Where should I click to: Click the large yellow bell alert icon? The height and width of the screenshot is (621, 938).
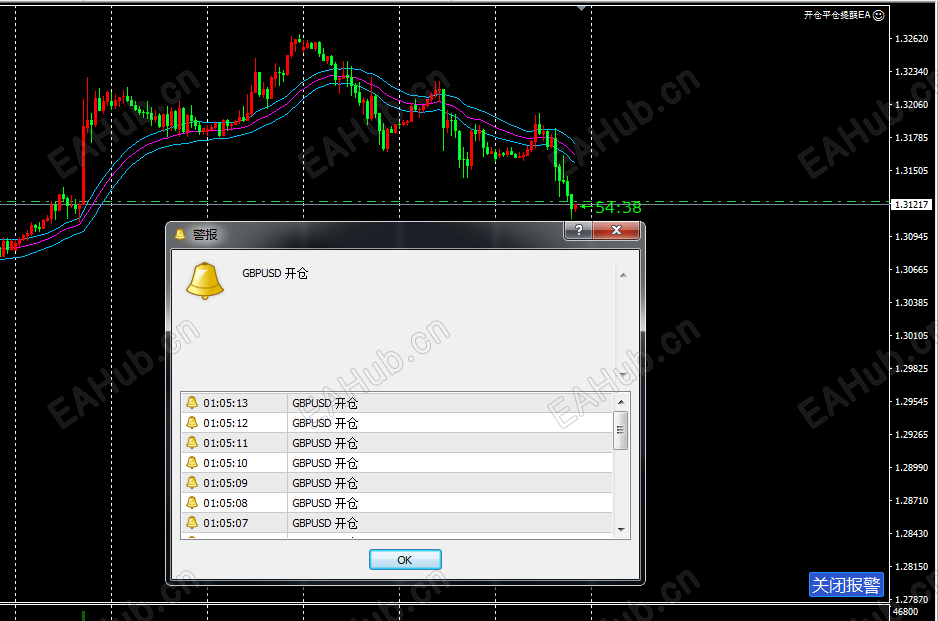(205, 280)
